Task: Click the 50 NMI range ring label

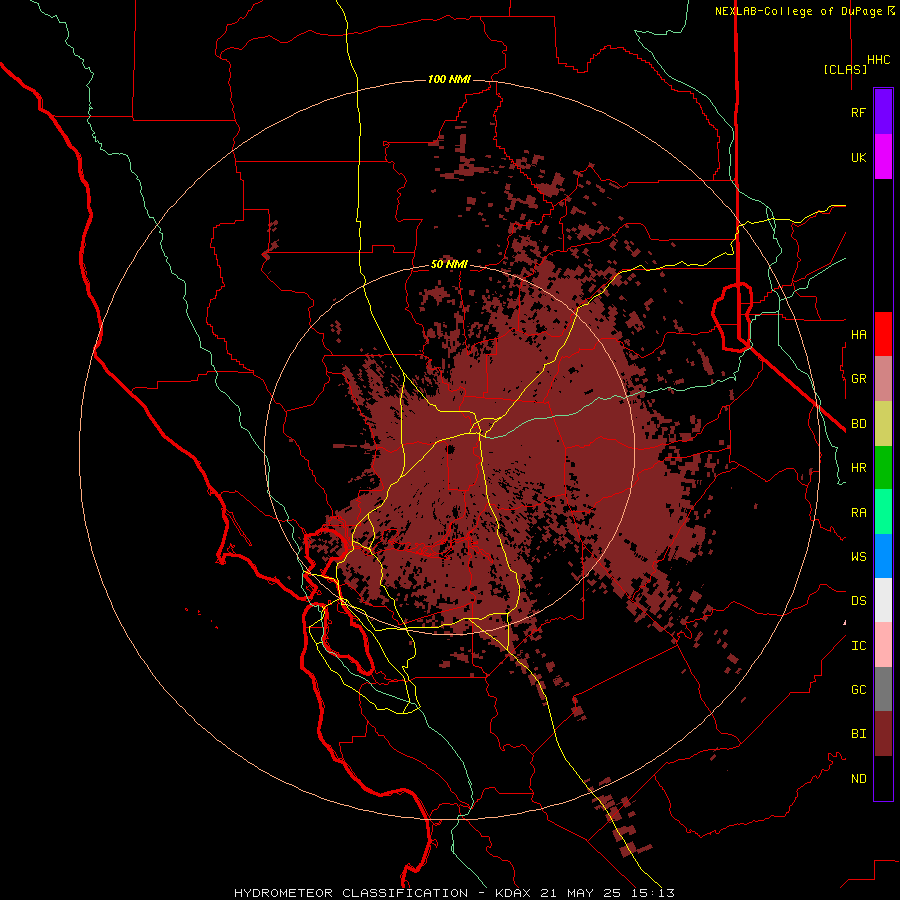Action: 449,264
